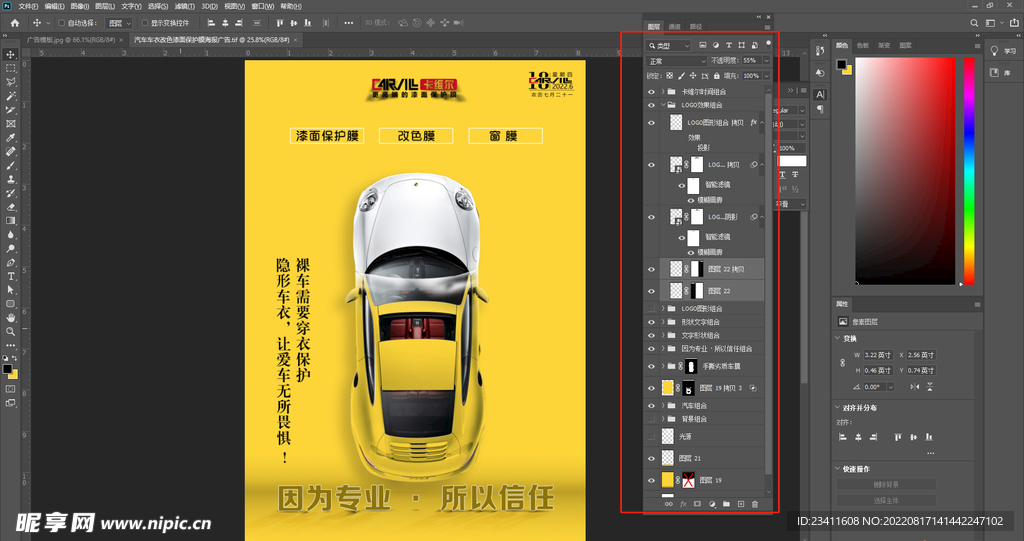
Task: Collapse the LOGO效果组合 group
Action: (x=663, y=104)
